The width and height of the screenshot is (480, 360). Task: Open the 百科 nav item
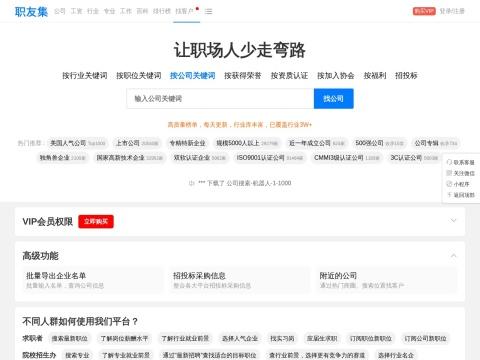(x=142, y=11)
